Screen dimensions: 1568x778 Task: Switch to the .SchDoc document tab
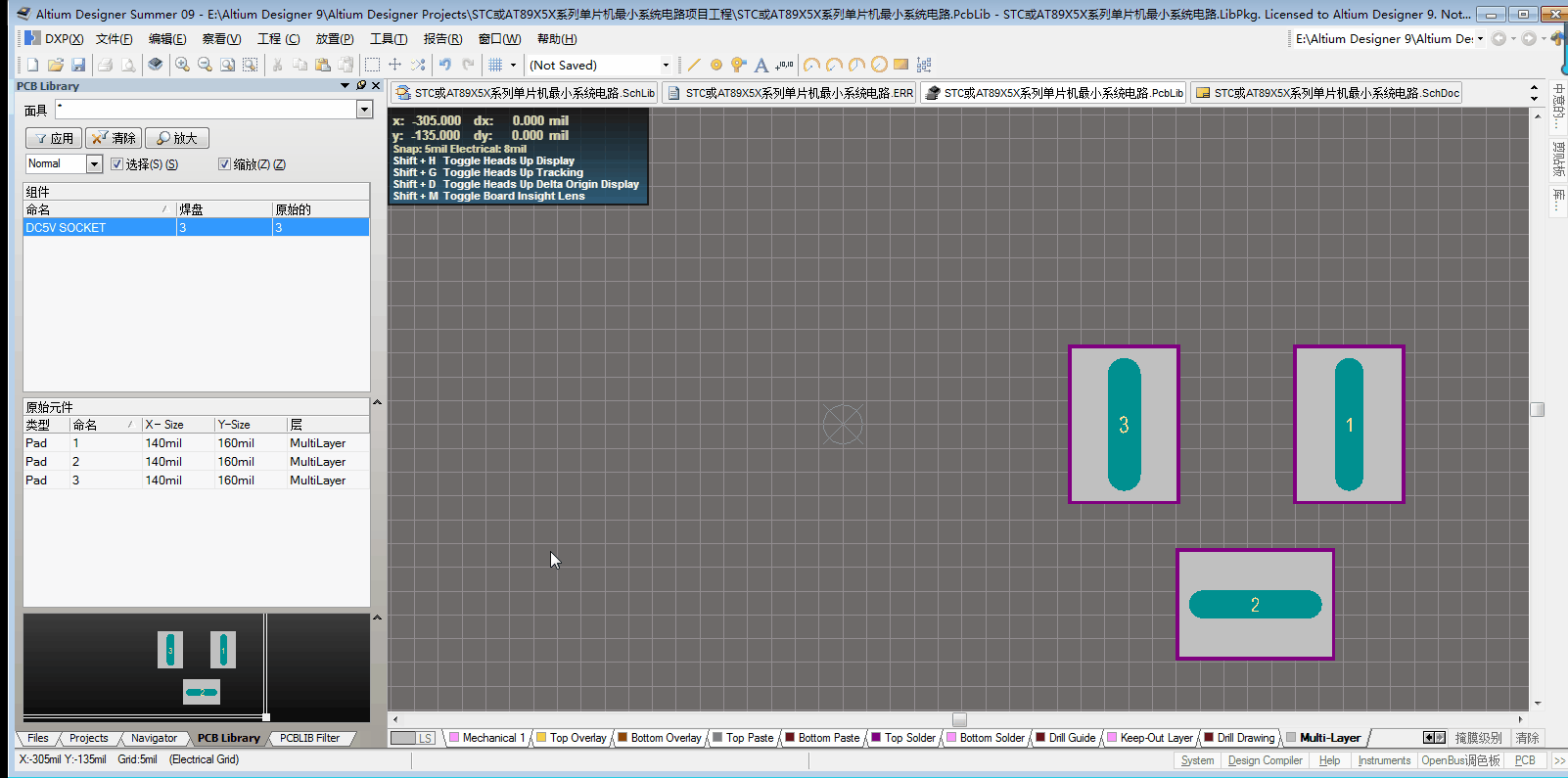click(x=1327, y=93)
